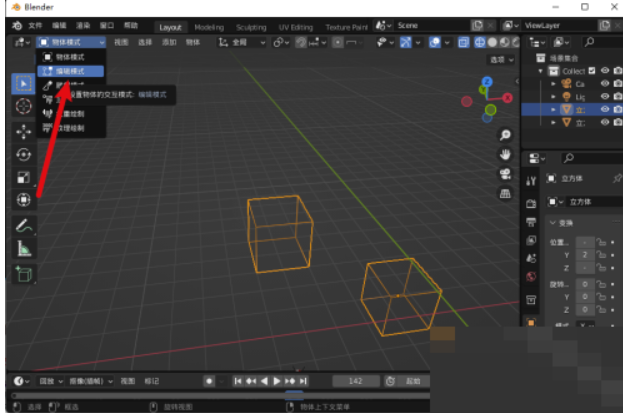
Task: Switch perspective/orthographic grid icon
Action: click(x=505, y=194)
